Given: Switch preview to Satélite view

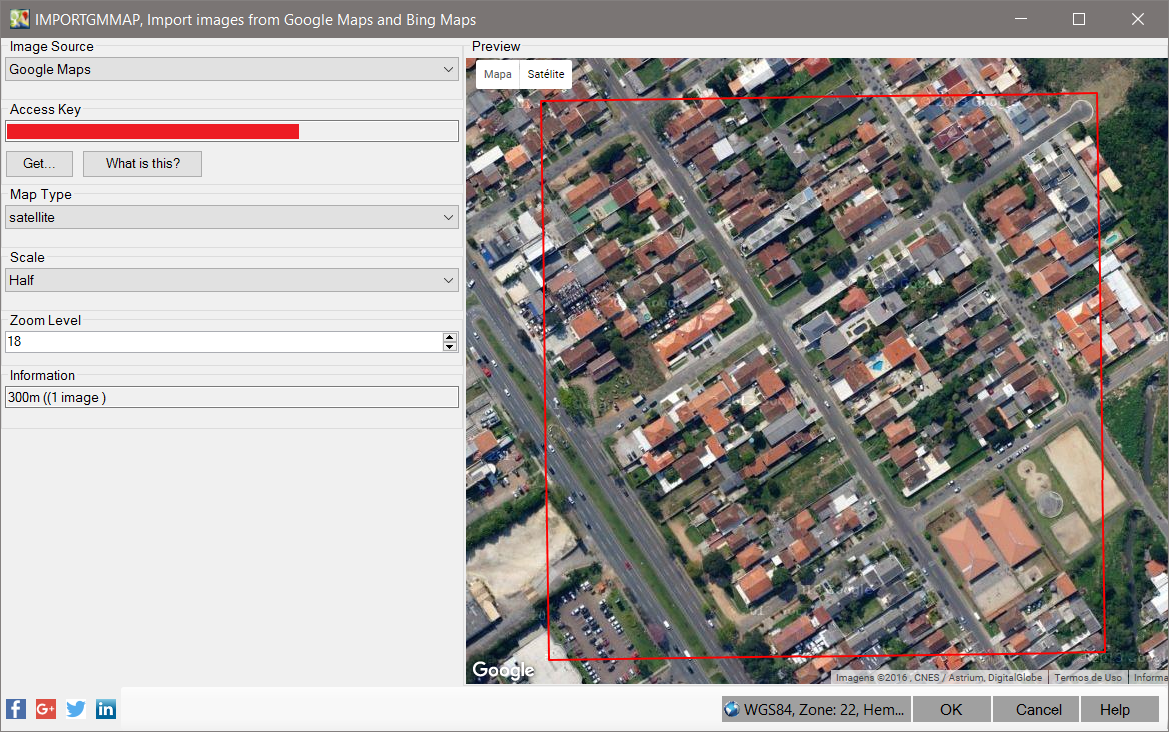Looking at the screenshot, I should point(546,75).
